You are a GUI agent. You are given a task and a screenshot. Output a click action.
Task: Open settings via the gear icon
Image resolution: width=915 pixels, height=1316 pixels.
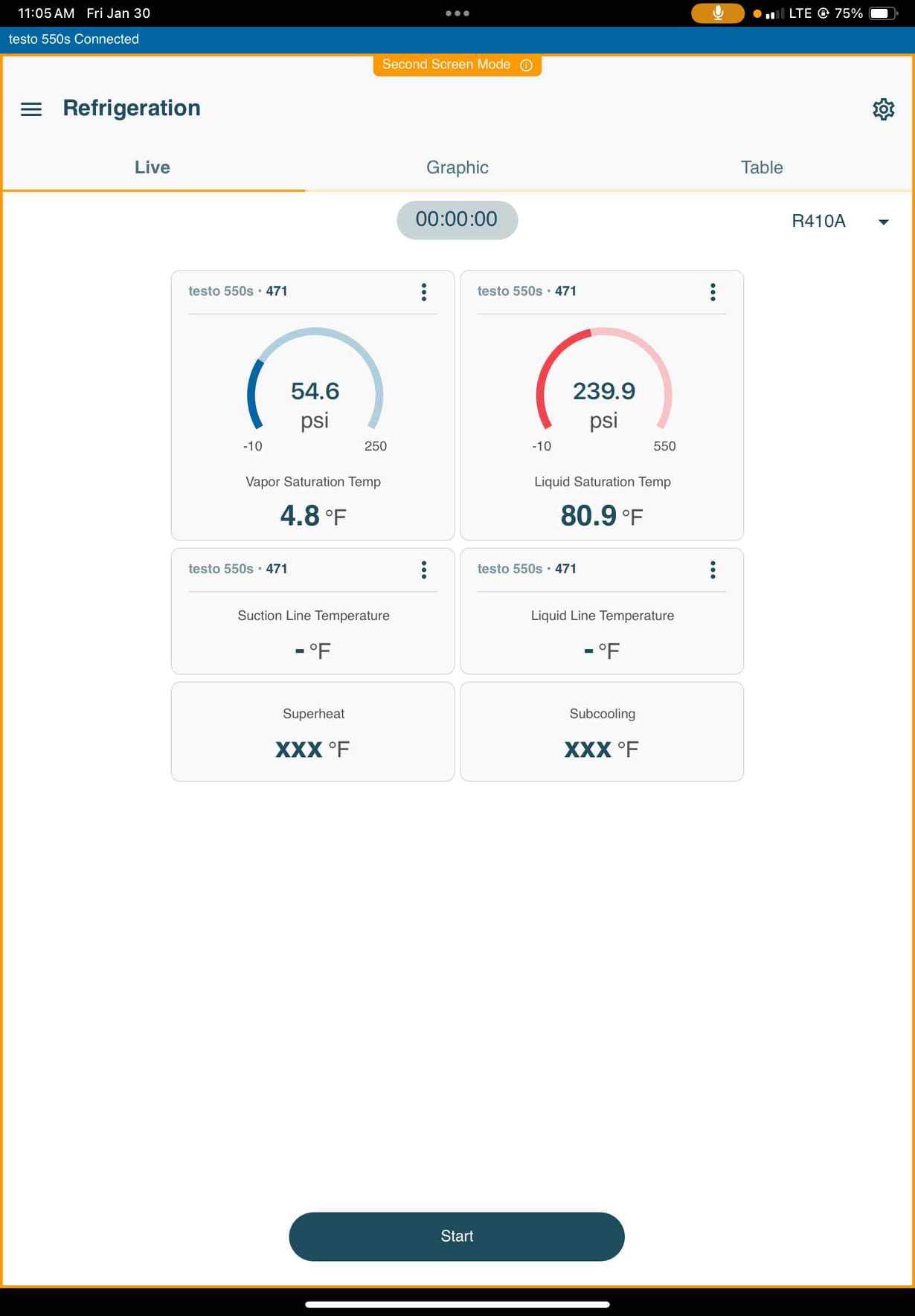click(883, 109)
